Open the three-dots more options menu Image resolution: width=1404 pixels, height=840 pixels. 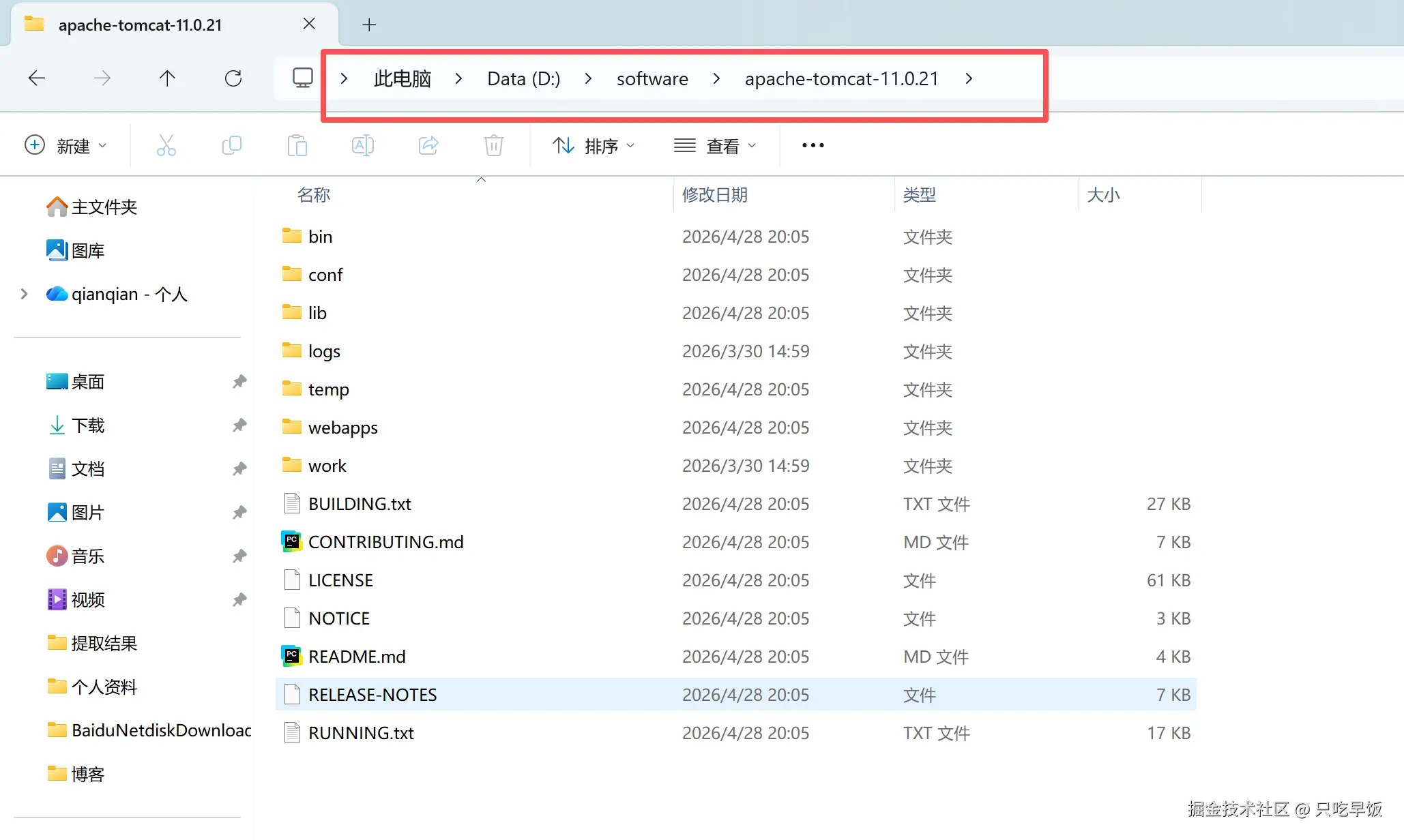[813, 145]
